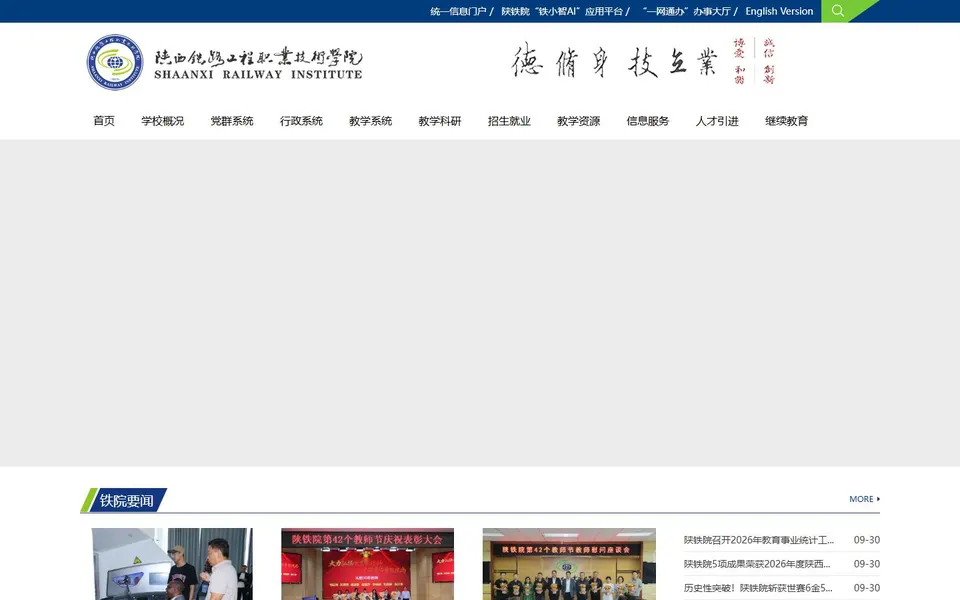Click the MORE link for 铁院要闻
This screenshot has width=960, height=600.
[x=864, y=499]
